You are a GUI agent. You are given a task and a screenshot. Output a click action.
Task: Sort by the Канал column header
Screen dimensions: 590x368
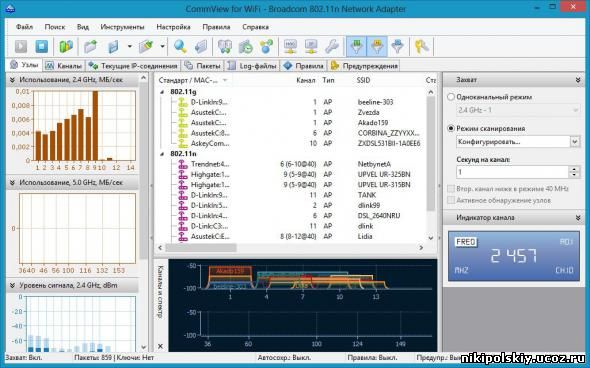(305, 80)
